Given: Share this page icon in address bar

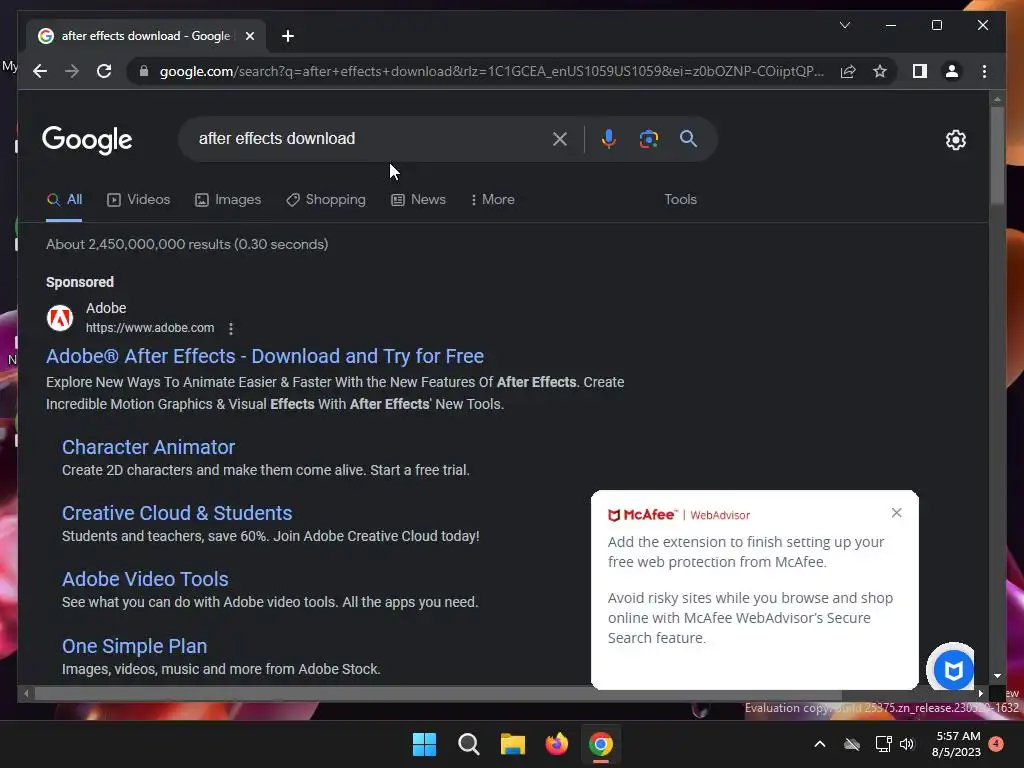Looking at the screenshot, I should click(x=848, y=71).
